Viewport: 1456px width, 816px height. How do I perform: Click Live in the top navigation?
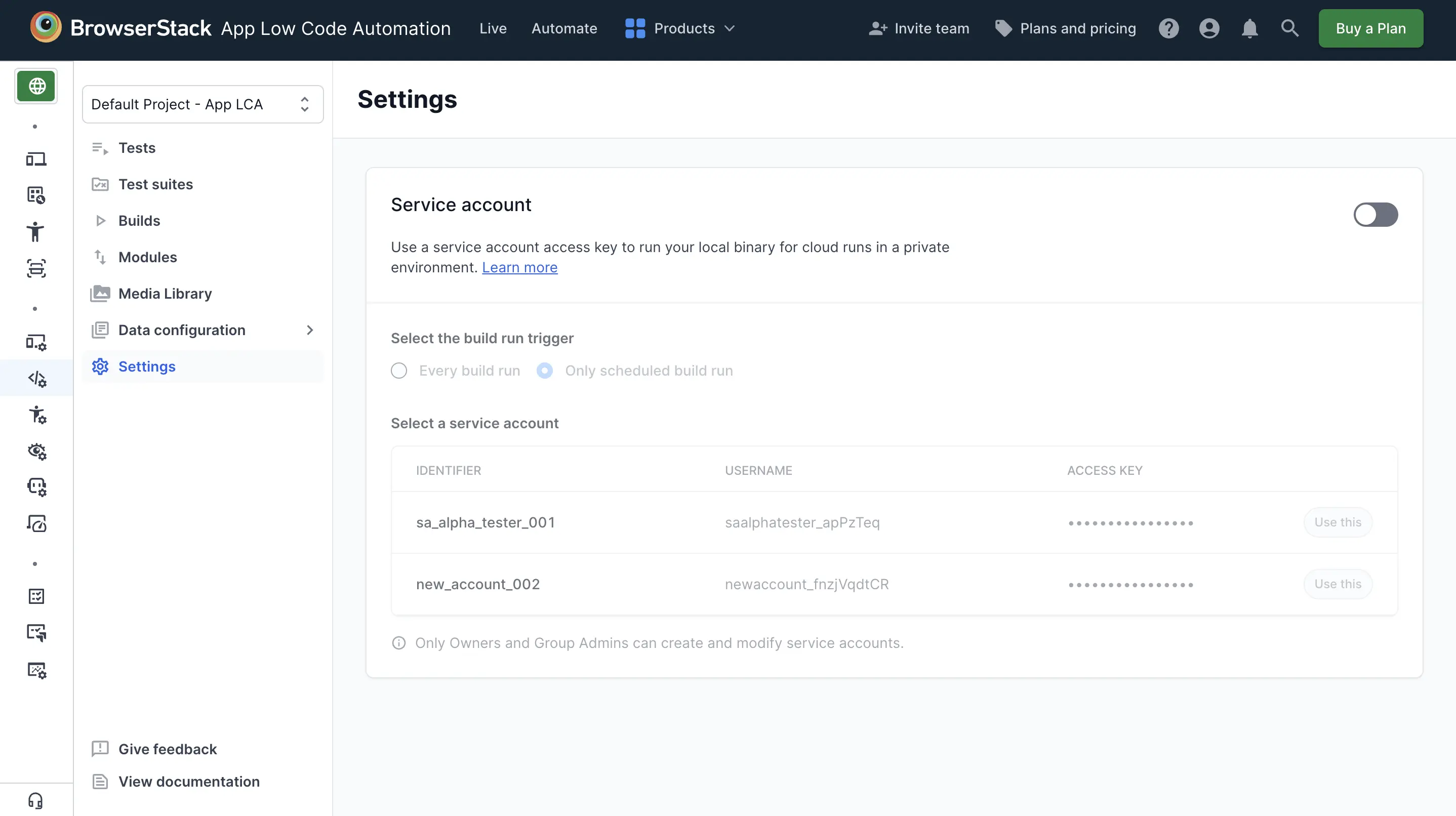tap(493, 28)
